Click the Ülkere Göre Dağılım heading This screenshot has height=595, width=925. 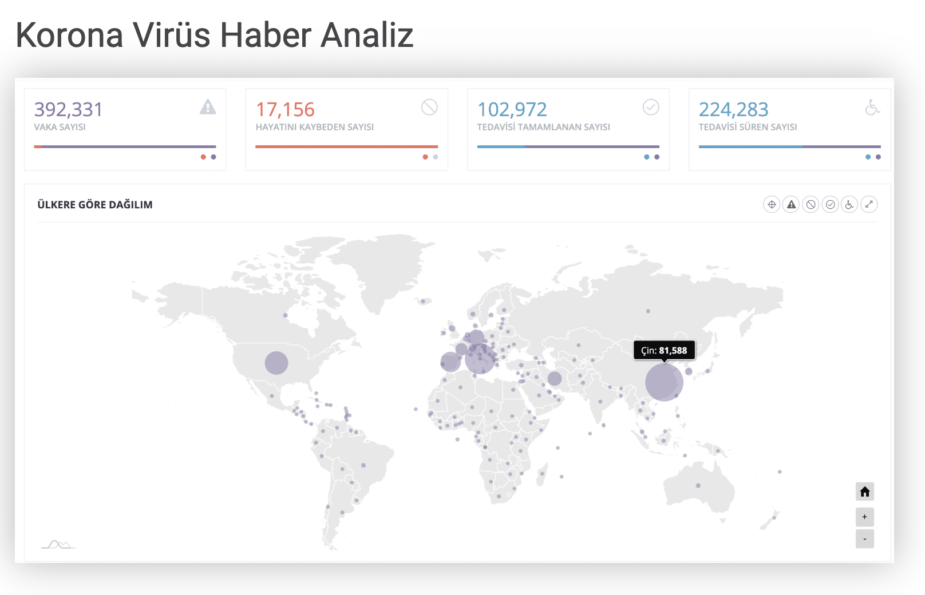95,205
